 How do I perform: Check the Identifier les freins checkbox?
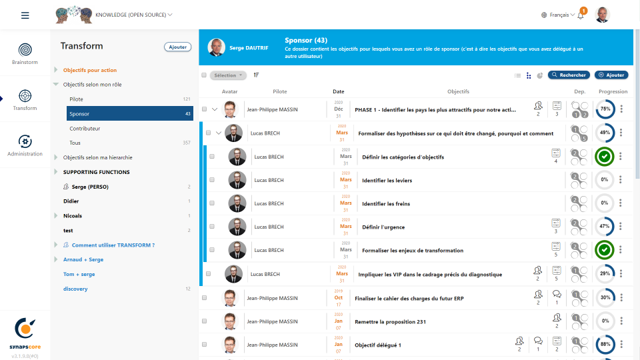(x=212, y=203)
